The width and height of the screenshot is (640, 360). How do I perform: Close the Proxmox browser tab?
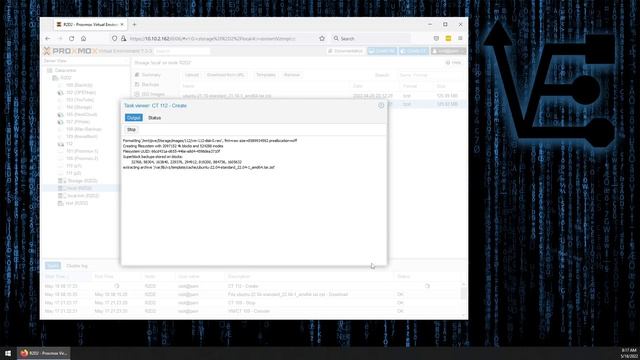coord(122,24)
